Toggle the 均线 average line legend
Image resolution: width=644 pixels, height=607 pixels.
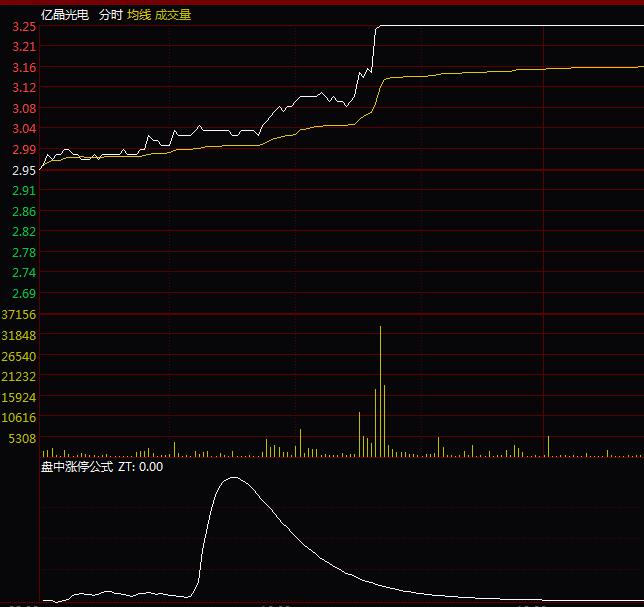[139, 15]
